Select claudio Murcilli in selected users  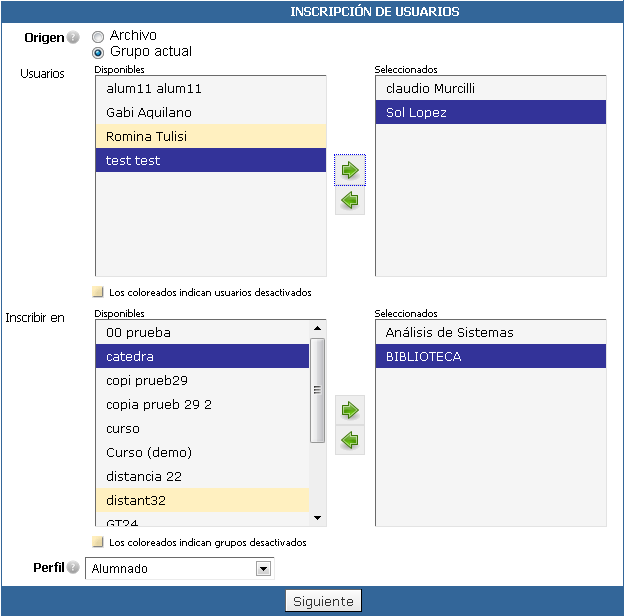(491, 88)
